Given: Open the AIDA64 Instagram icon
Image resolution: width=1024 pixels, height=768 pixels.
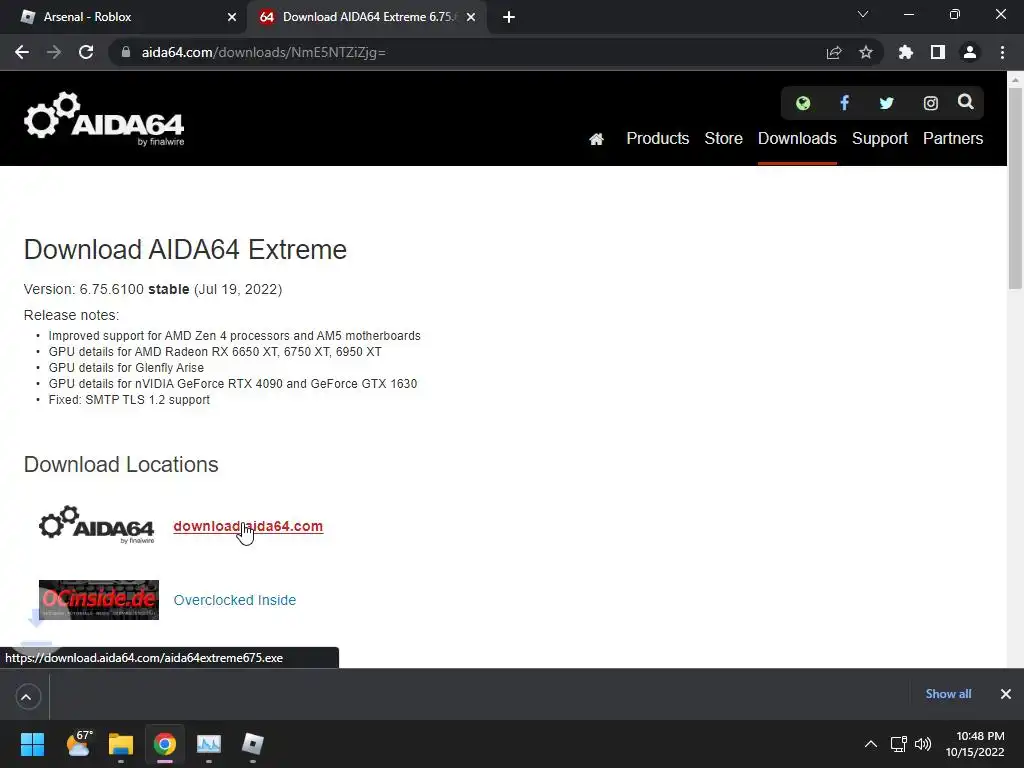Looking at the screenshot, I should pos(931,103).
